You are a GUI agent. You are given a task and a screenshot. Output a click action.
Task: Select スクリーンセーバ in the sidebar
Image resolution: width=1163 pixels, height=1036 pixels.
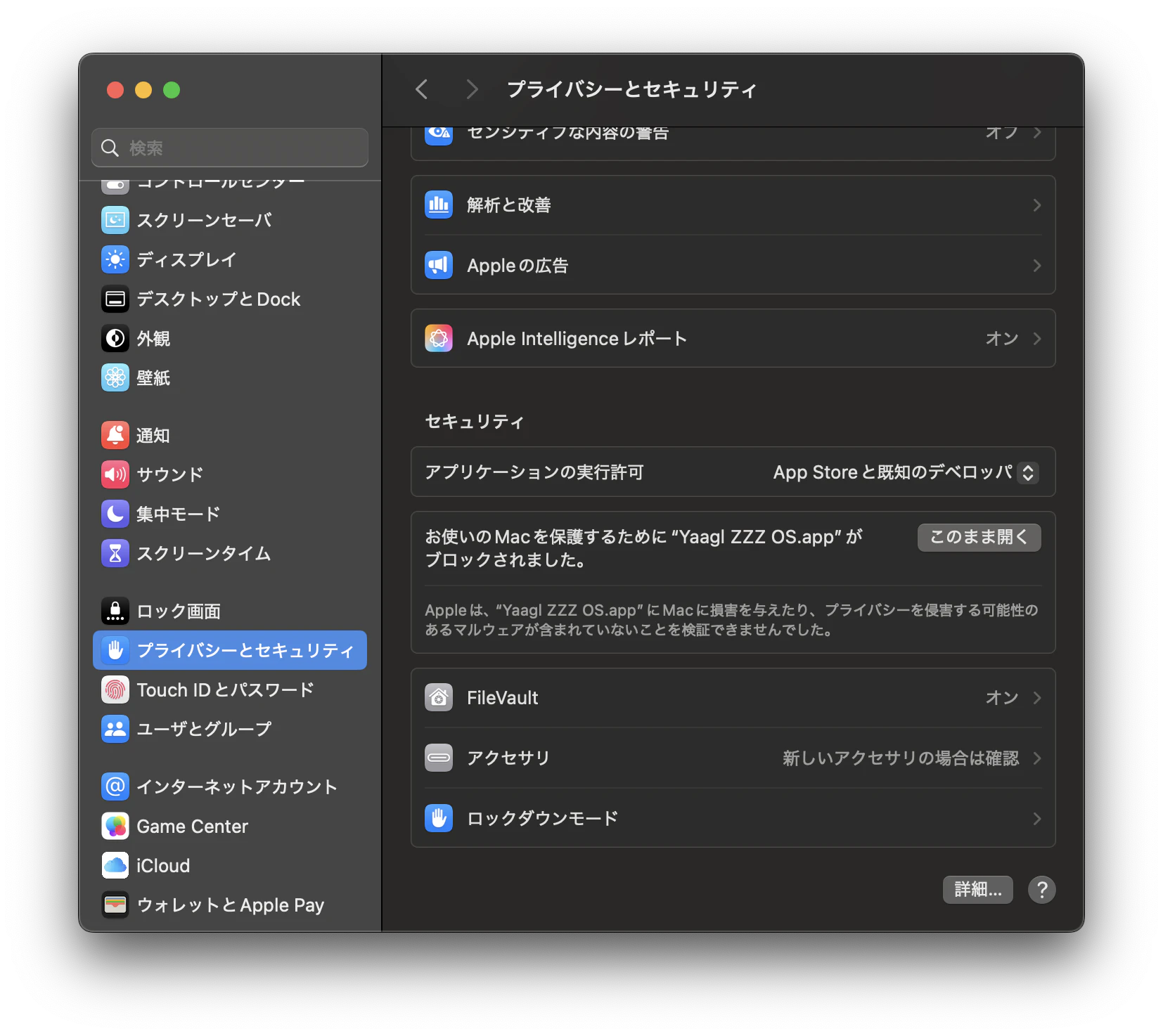(x=230, y=220)
